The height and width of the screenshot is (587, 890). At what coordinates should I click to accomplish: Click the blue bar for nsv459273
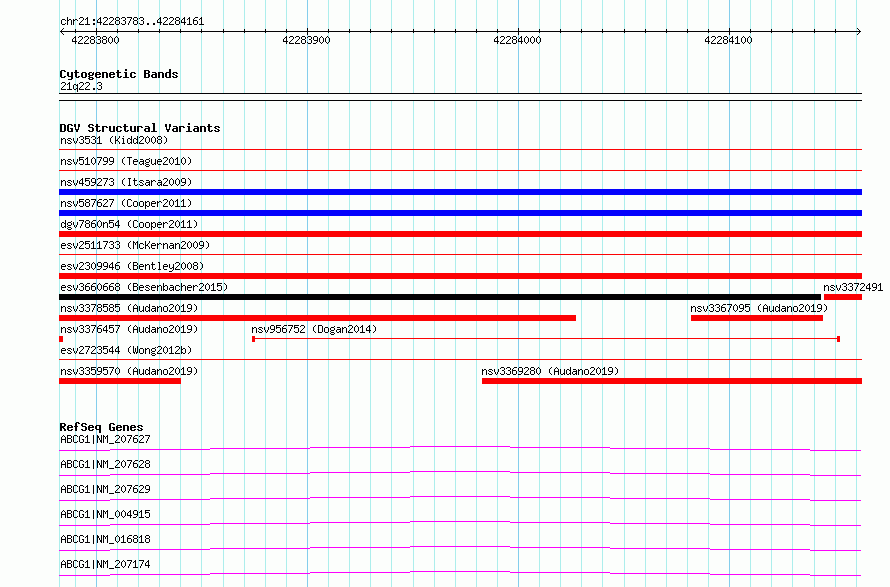460,192
